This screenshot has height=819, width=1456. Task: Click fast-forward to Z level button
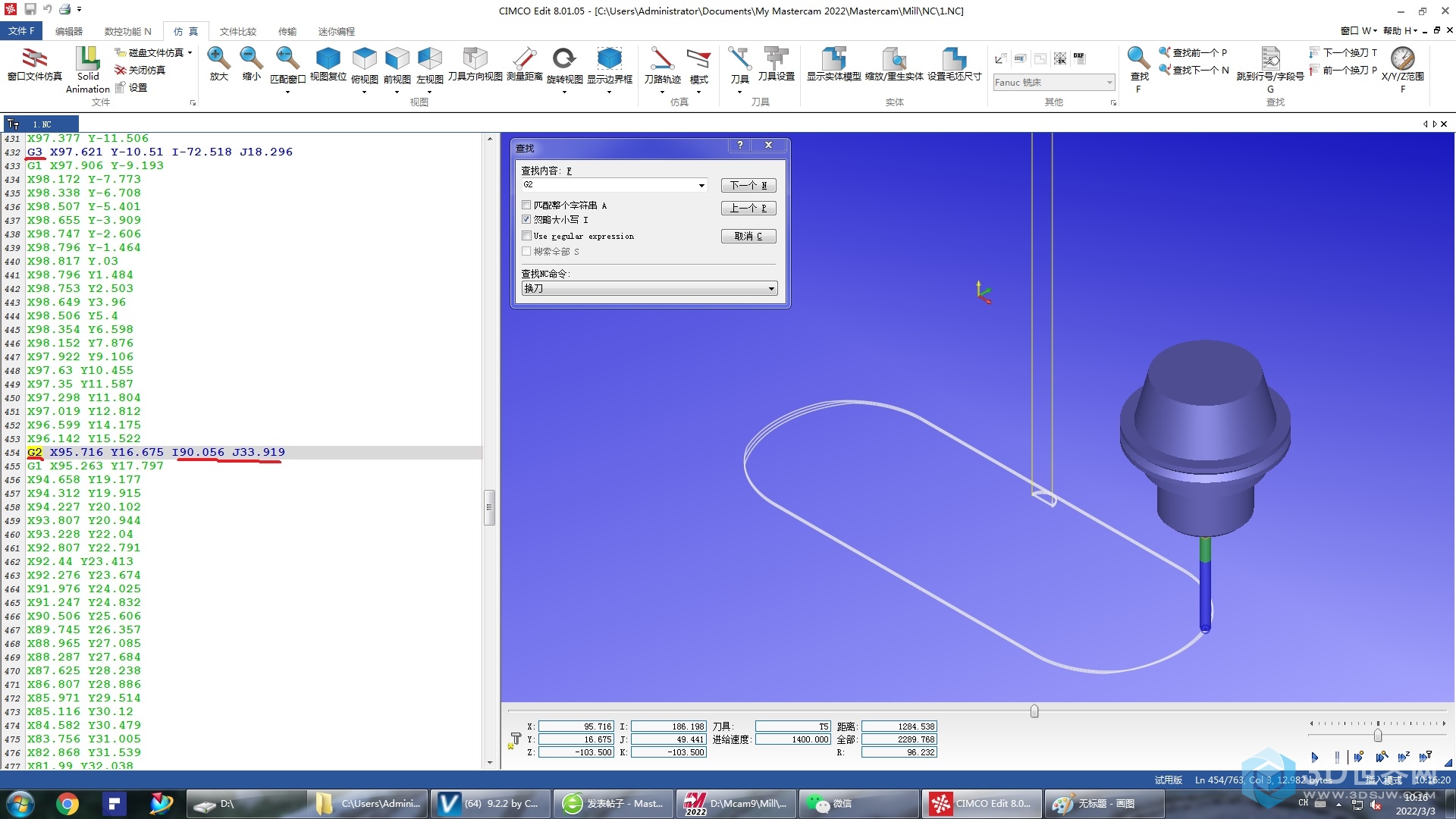pos(1404,757)
